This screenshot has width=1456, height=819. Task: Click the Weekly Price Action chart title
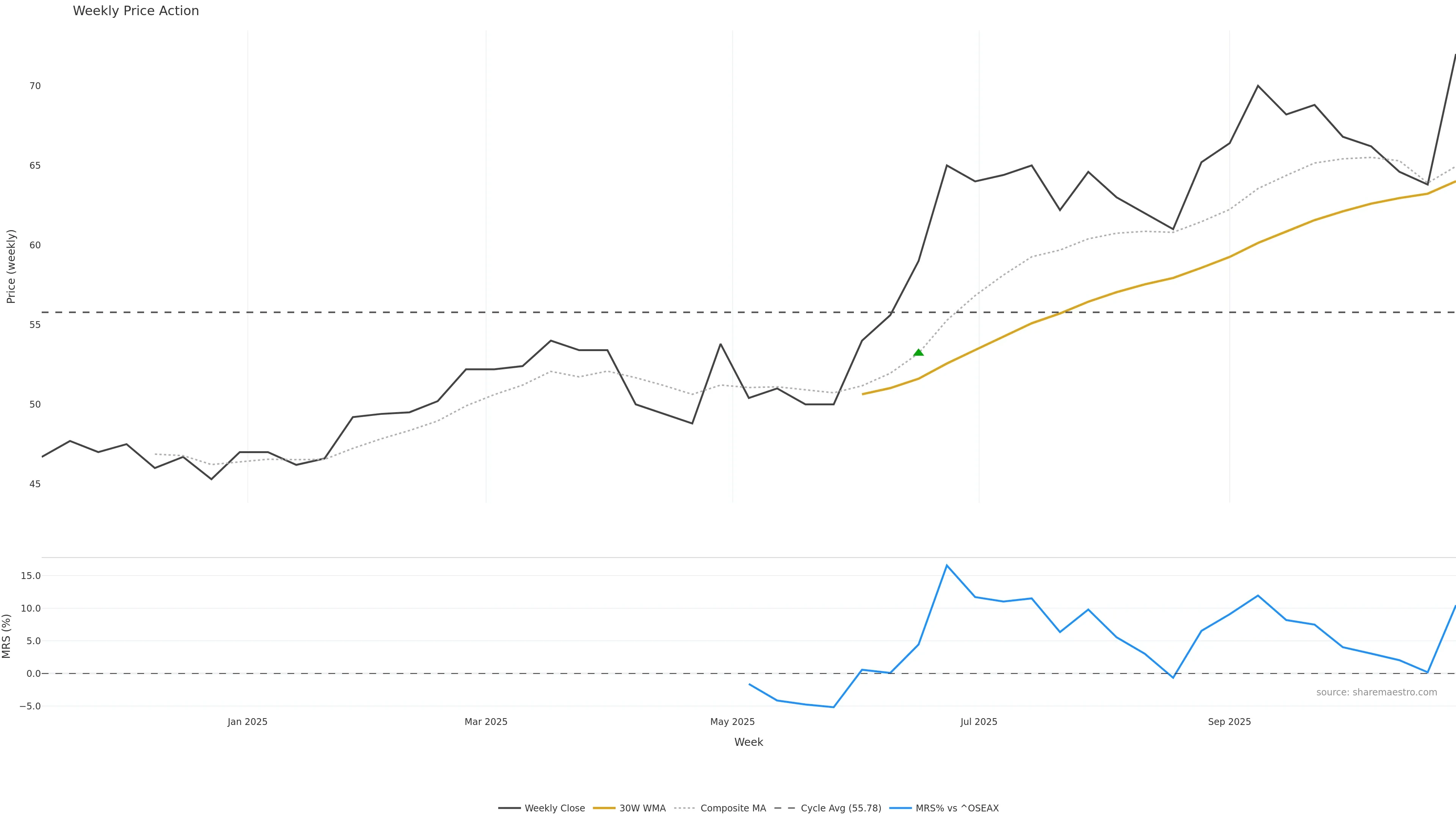tap(136, 11)
